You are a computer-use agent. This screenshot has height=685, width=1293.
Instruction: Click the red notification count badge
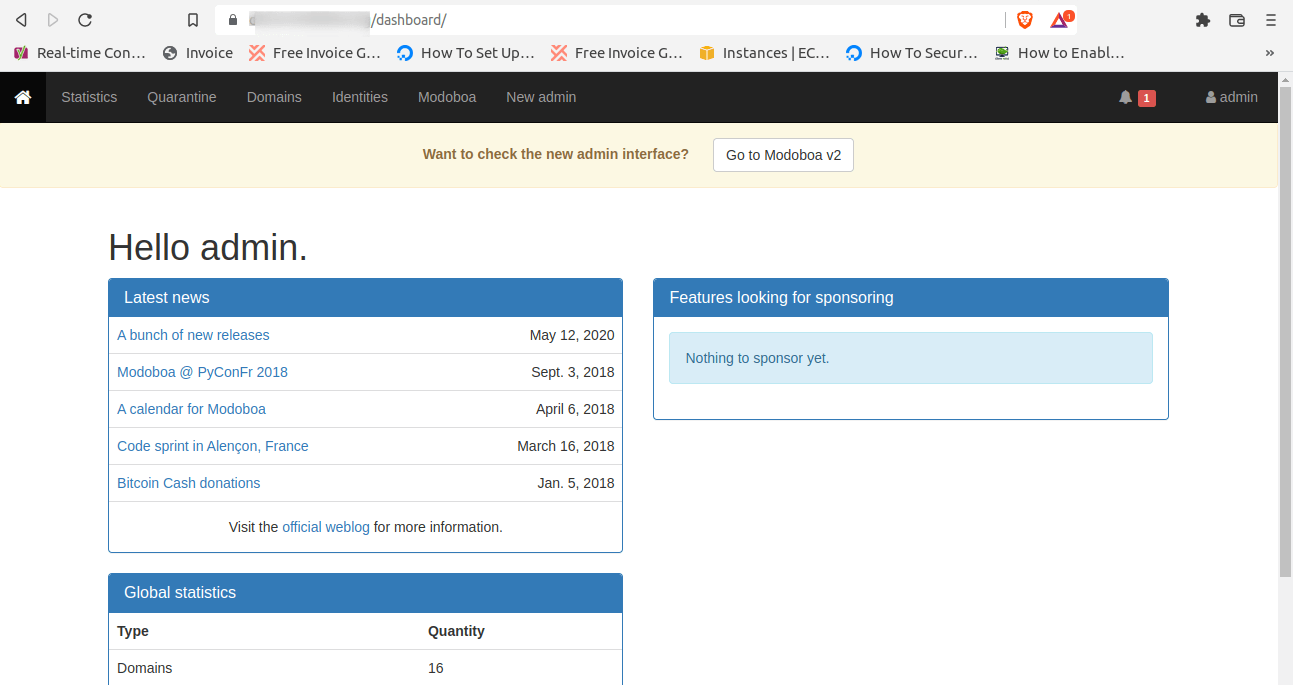coord(1147,98)
